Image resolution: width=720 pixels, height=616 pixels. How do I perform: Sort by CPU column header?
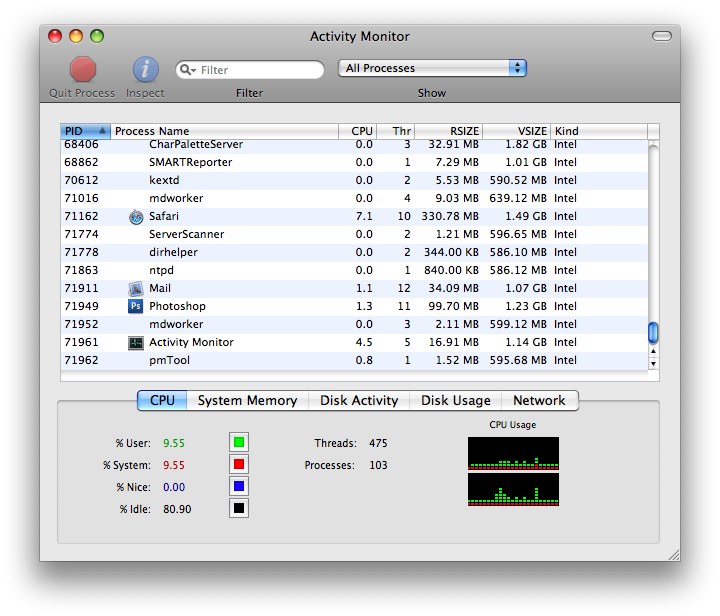tap(358, 131)
